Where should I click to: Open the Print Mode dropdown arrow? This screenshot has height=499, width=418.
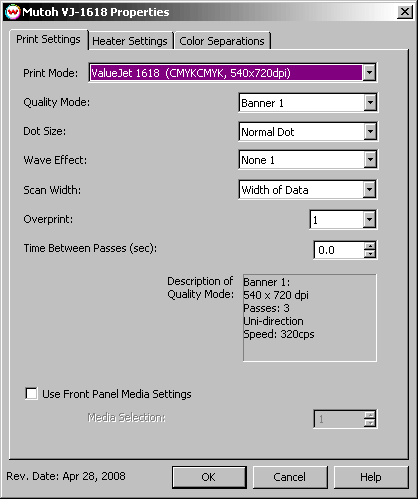pos(369,72)
